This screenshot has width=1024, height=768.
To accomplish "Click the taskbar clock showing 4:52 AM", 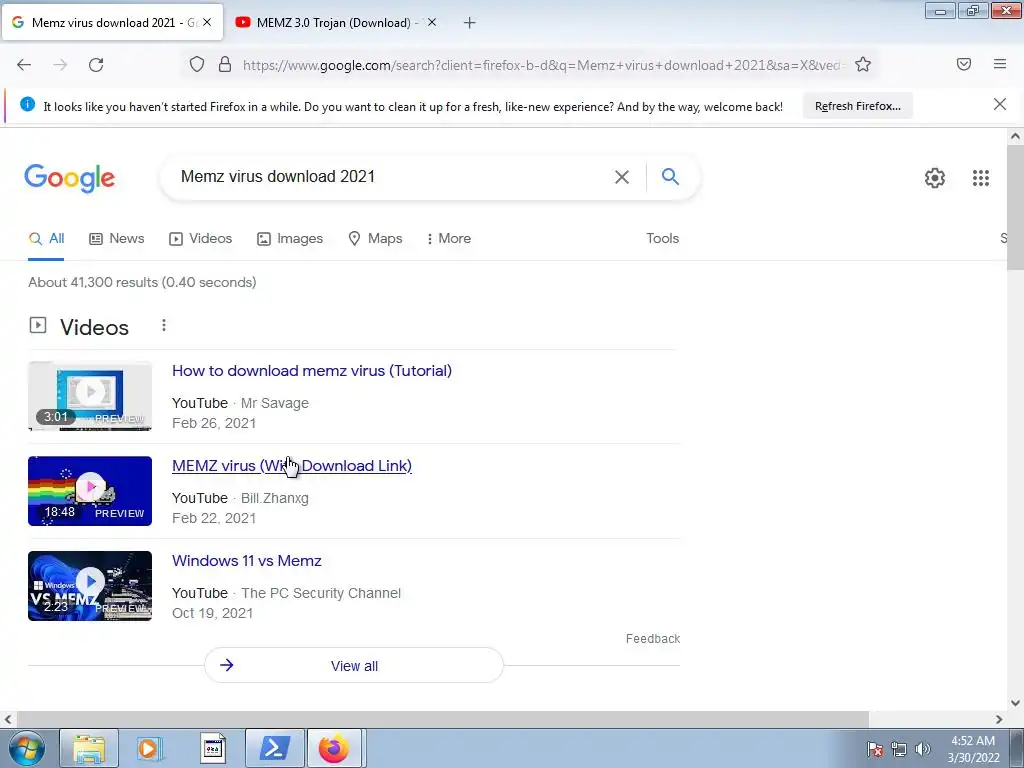I will (x=973, y=749).
